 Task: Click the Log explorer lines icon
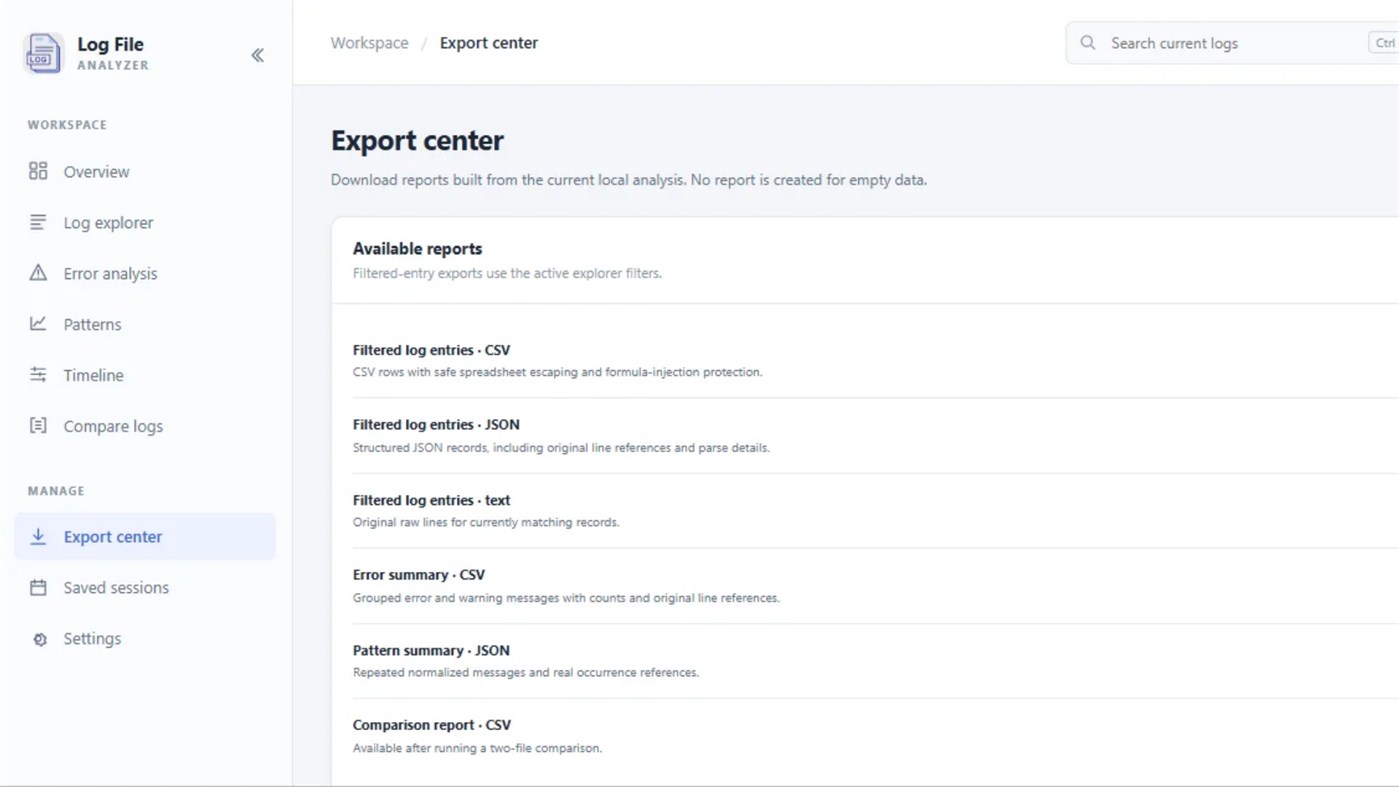coord(38,222)
